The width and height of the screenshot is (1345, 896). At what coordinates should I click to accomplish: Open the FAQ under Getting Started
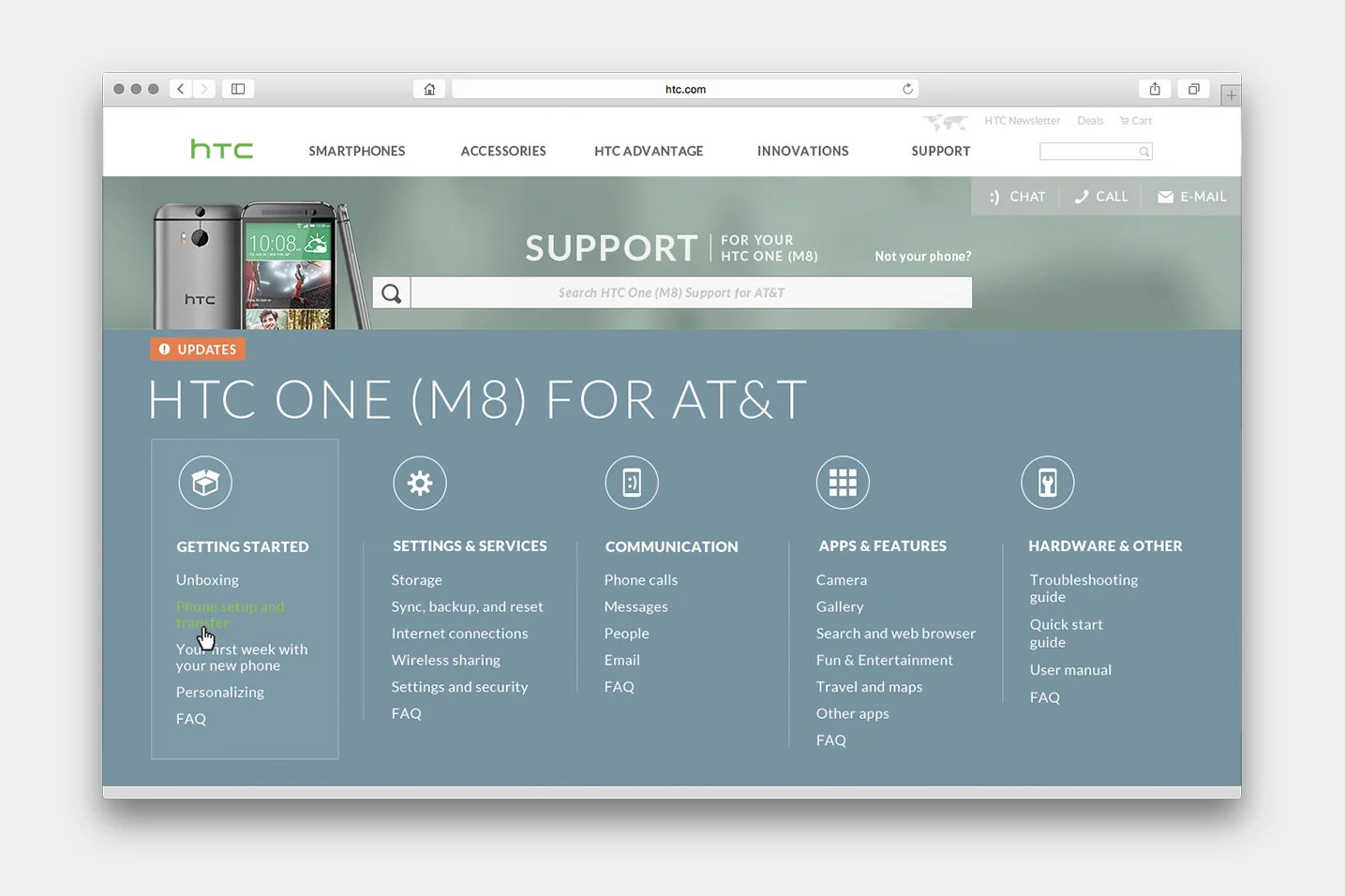click(191, 719)
